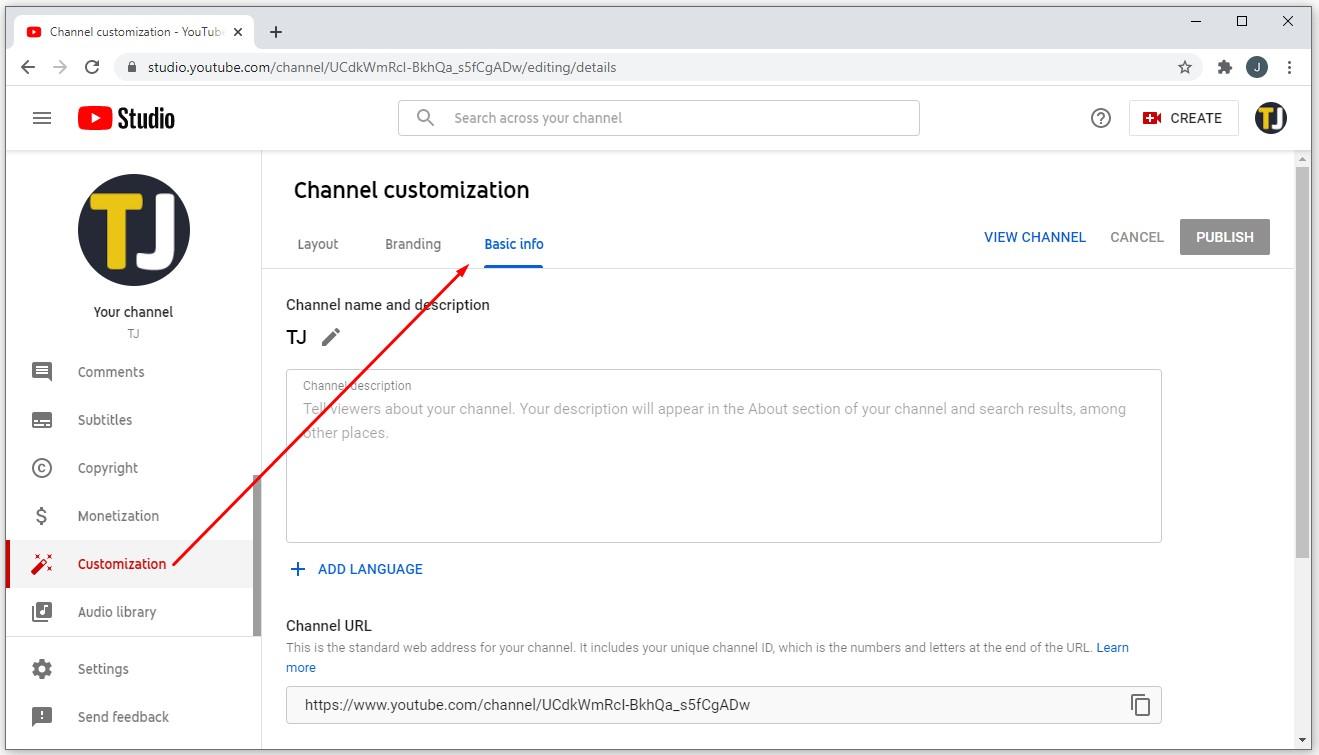Copy the channel URL with copy icon
This screenshot has width=1319, height=755.
click(1140, 705)
